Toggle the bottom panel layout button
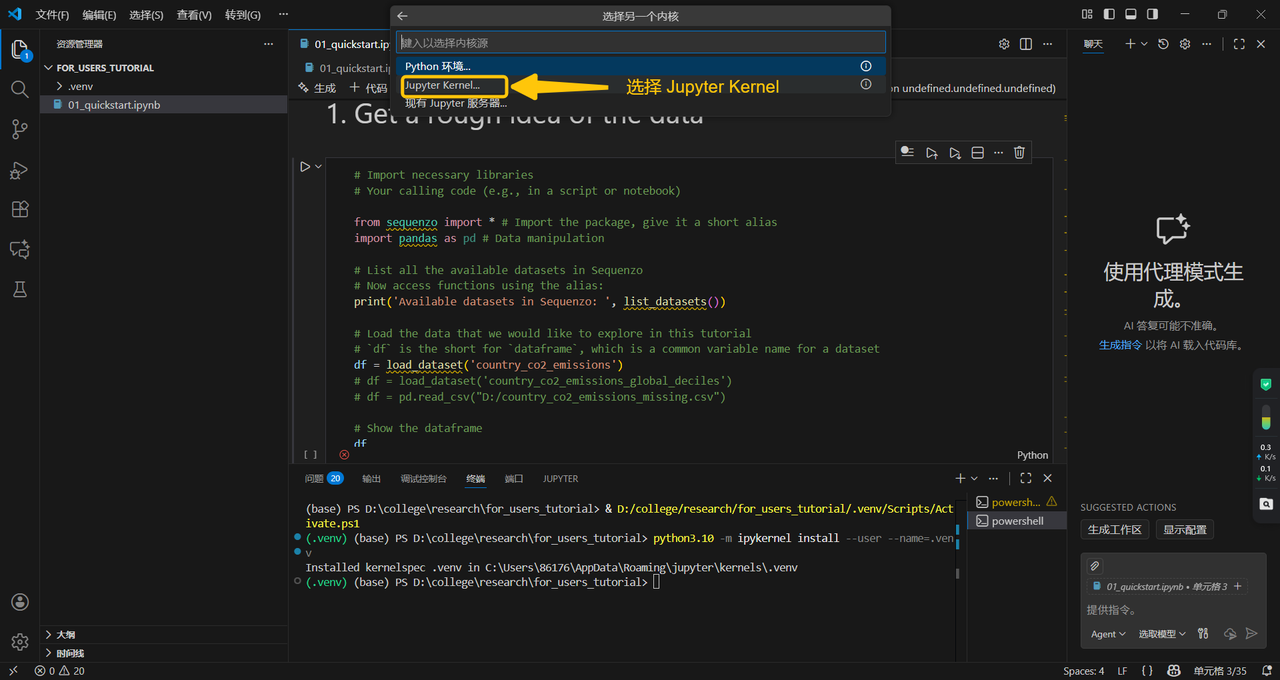This screenshot has height=680, width=1280. click(x=1131, y=15)
